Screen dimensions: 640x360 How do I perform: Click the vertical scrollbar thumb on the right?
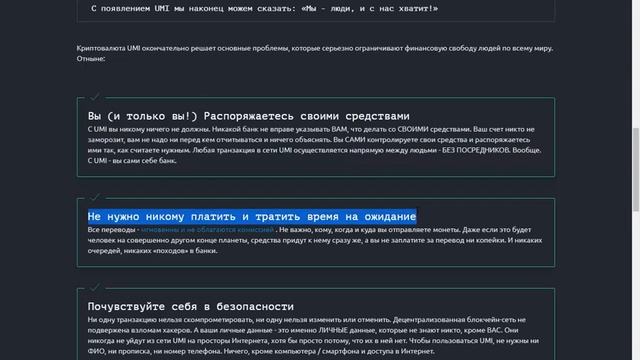tap(636, 169)
